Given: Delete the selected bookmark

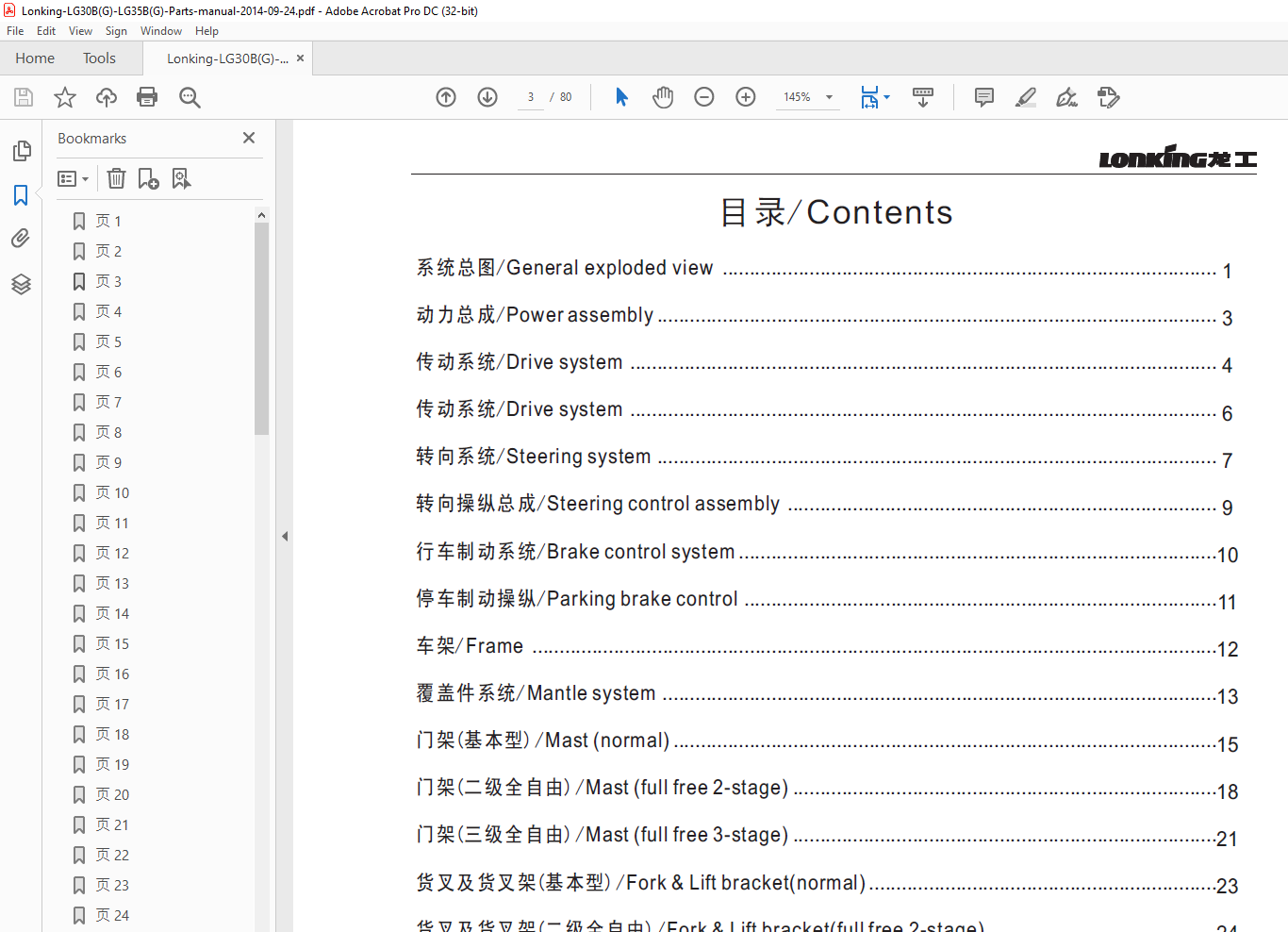Looking at the screenshot, I should (116, 178).
